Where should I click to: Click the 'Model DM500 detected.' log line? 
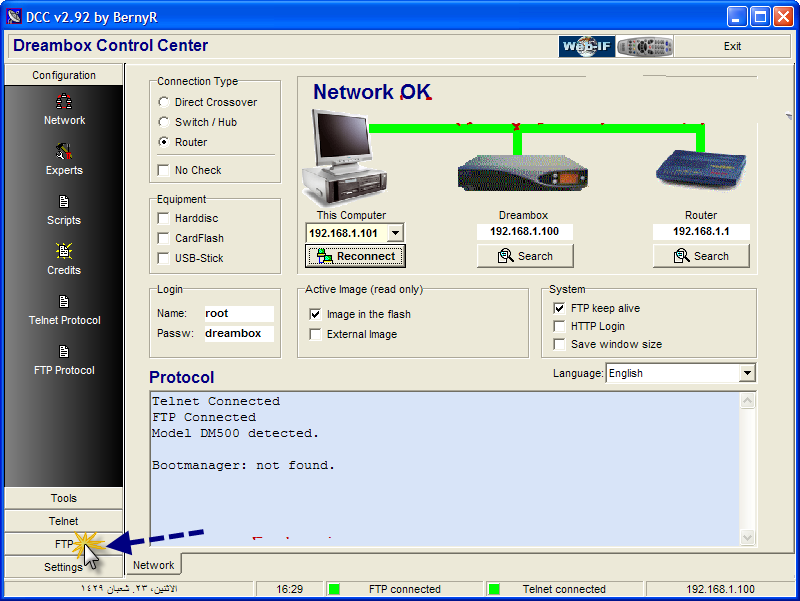coord(235,433)
